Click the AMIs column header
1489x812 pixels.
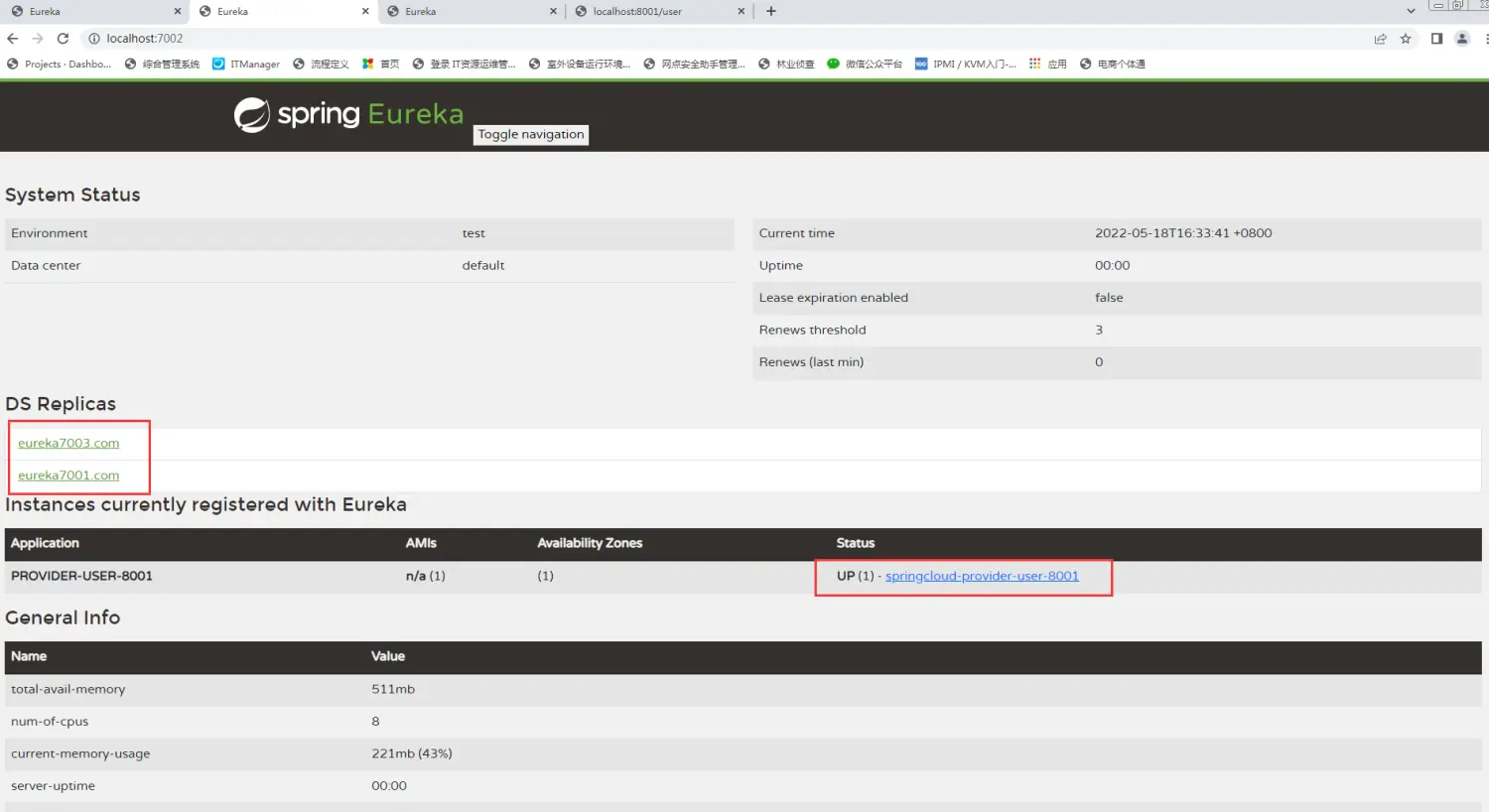click(421, 543)
